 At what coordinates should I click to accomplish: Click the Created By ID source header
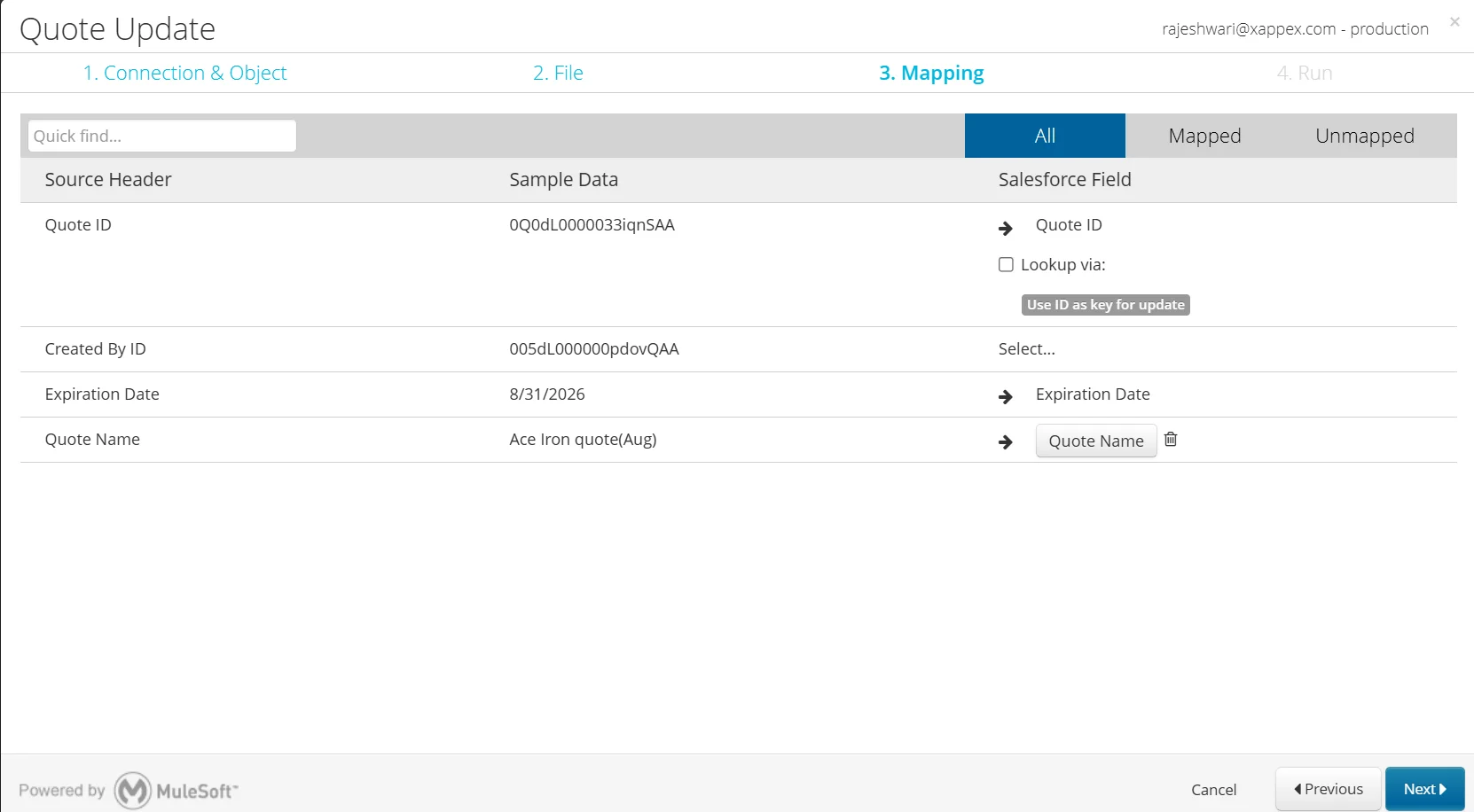coord(95,349)
